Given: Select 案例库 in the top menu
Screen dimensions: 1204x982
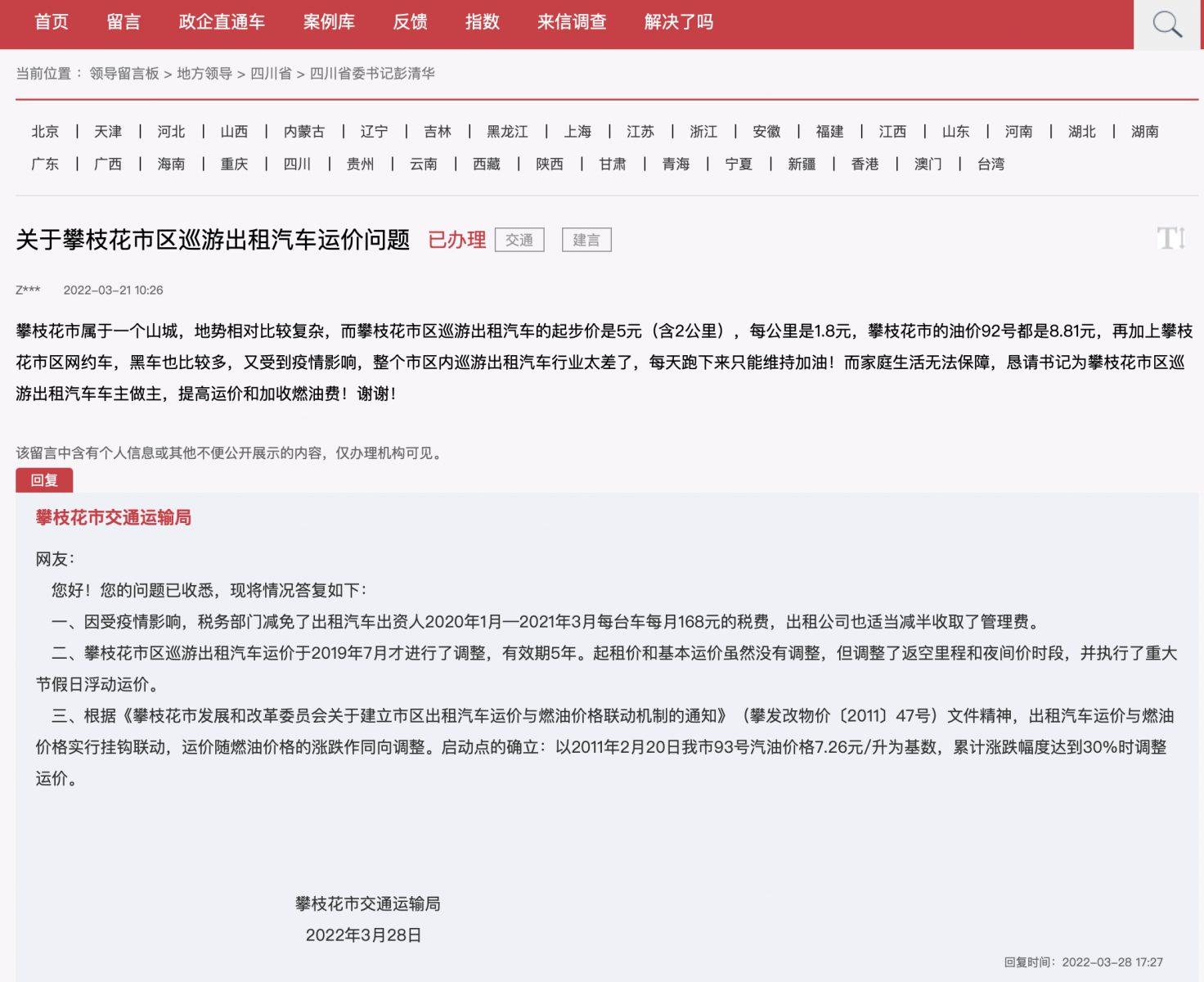Looking at the screenshot, I should pyautogui.click(x=329, y=22).
